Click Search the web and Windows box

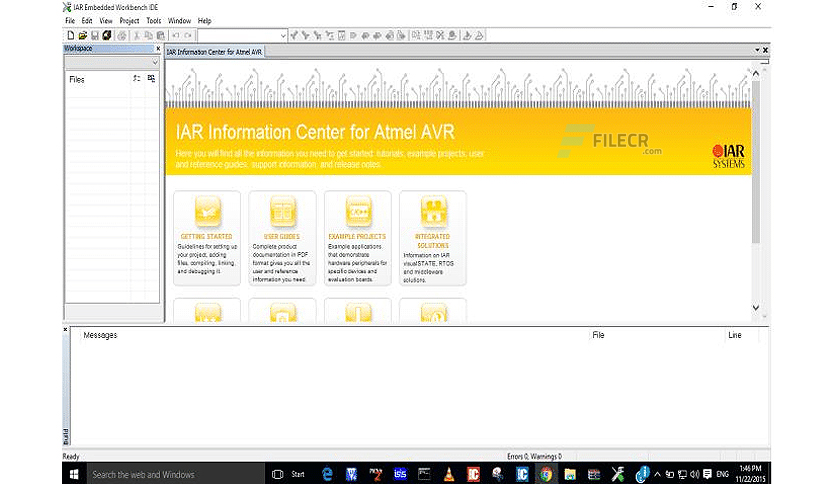[176, 474]
